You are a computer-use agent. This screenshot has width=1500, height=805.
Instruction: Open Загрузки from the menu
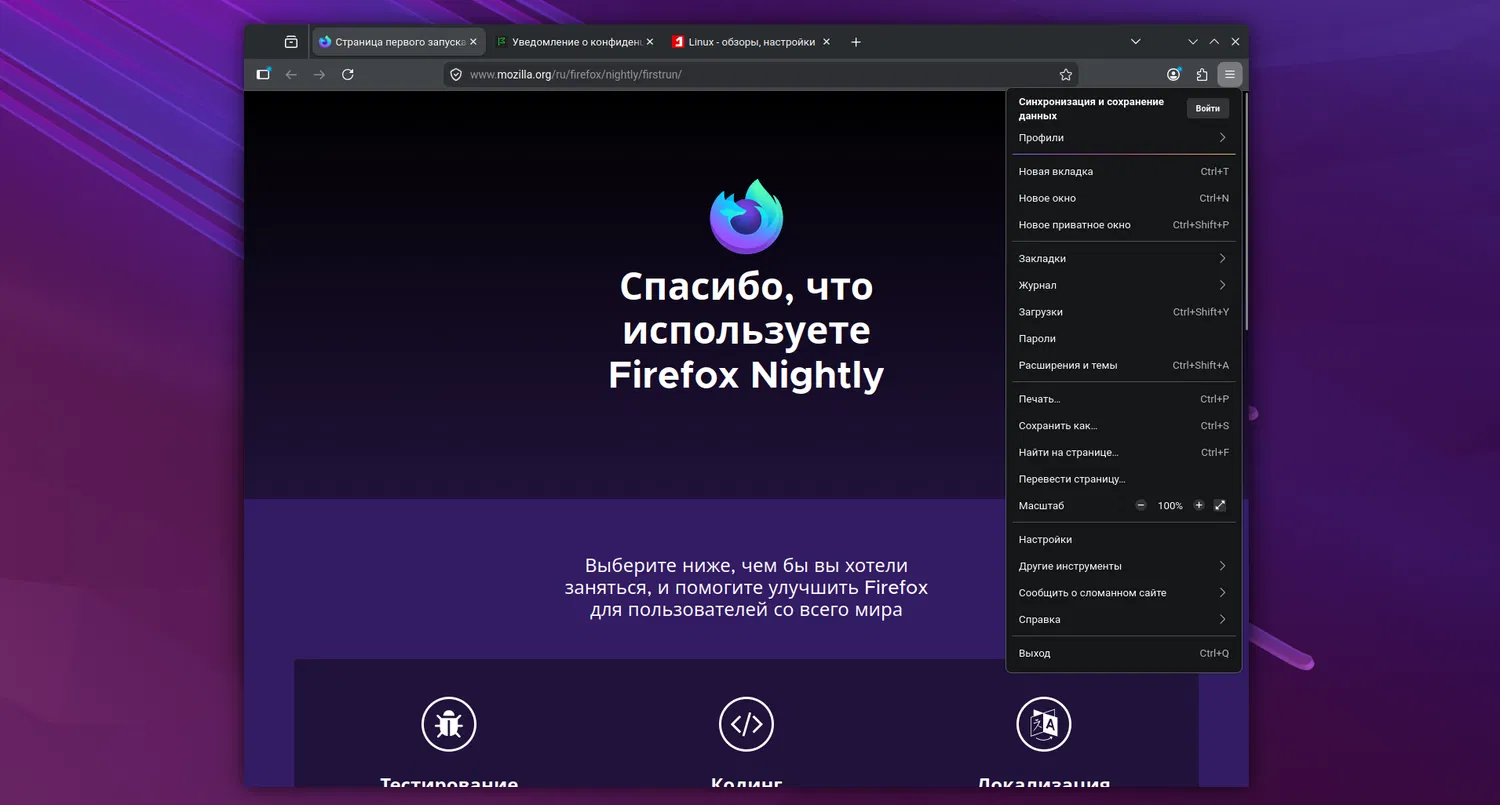1124,312
